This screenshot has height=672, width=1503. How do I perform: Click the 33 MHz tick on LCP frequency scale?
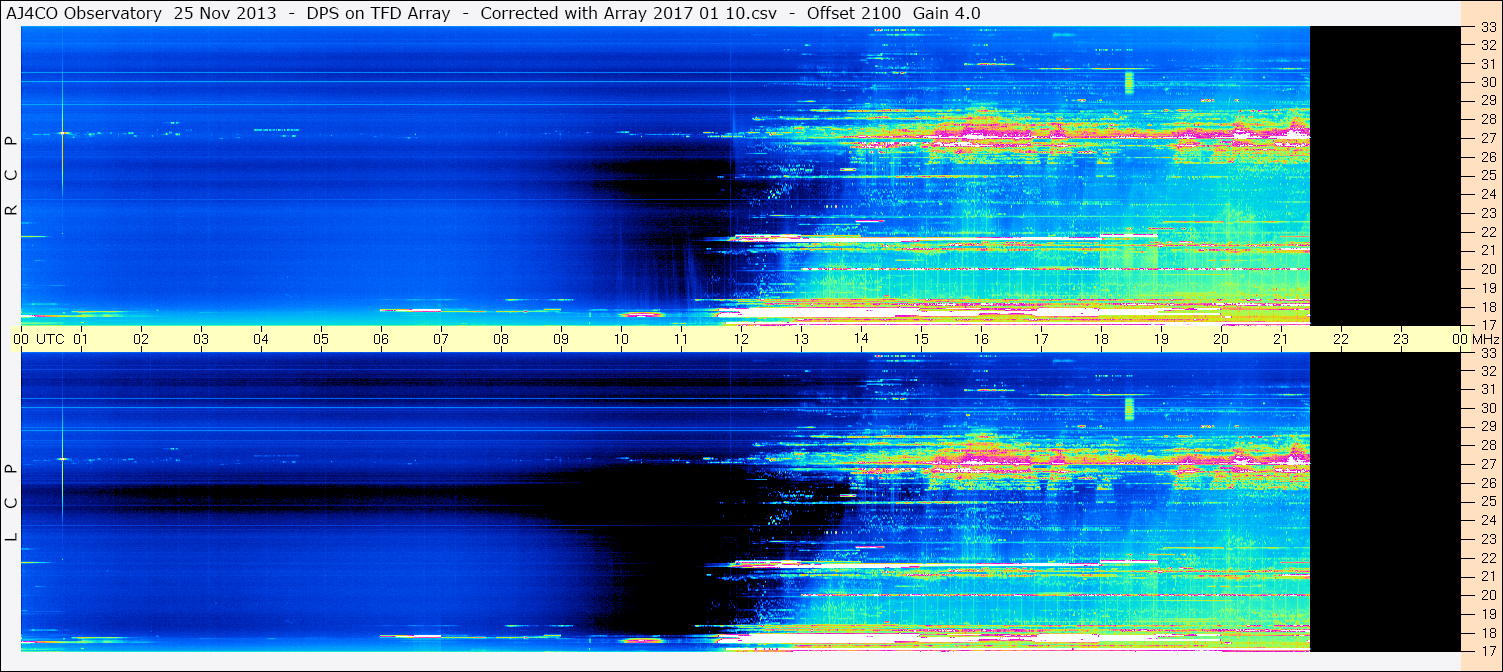(x=1488, y=353)
